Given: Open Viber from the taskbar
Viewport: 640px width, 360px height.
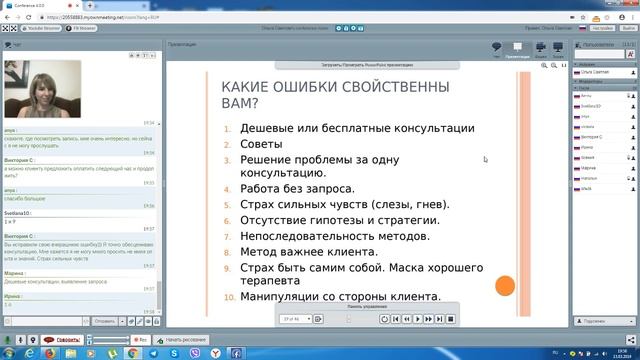Looking at the screenshot, I should (195, 353).
